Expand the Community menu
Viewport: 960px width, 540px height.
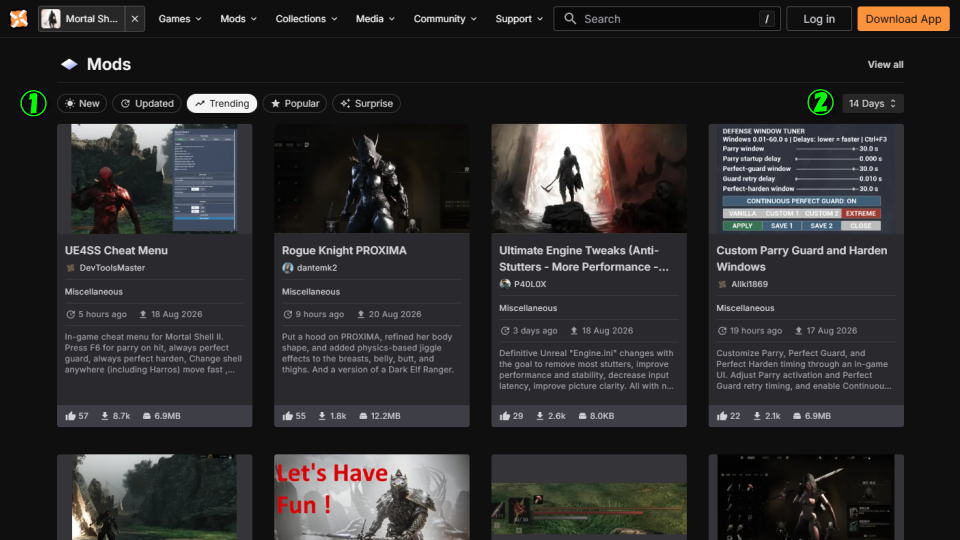tap(444, 19)
